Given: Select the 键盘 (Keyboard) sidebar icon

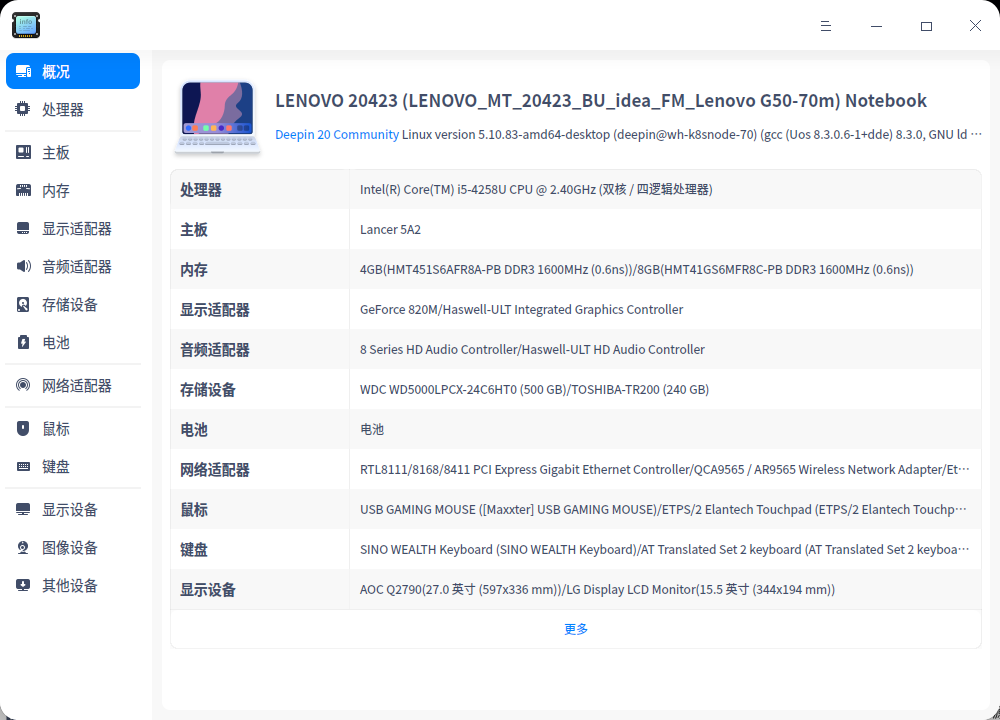Looking at the screenshot, I should (22, 466).
